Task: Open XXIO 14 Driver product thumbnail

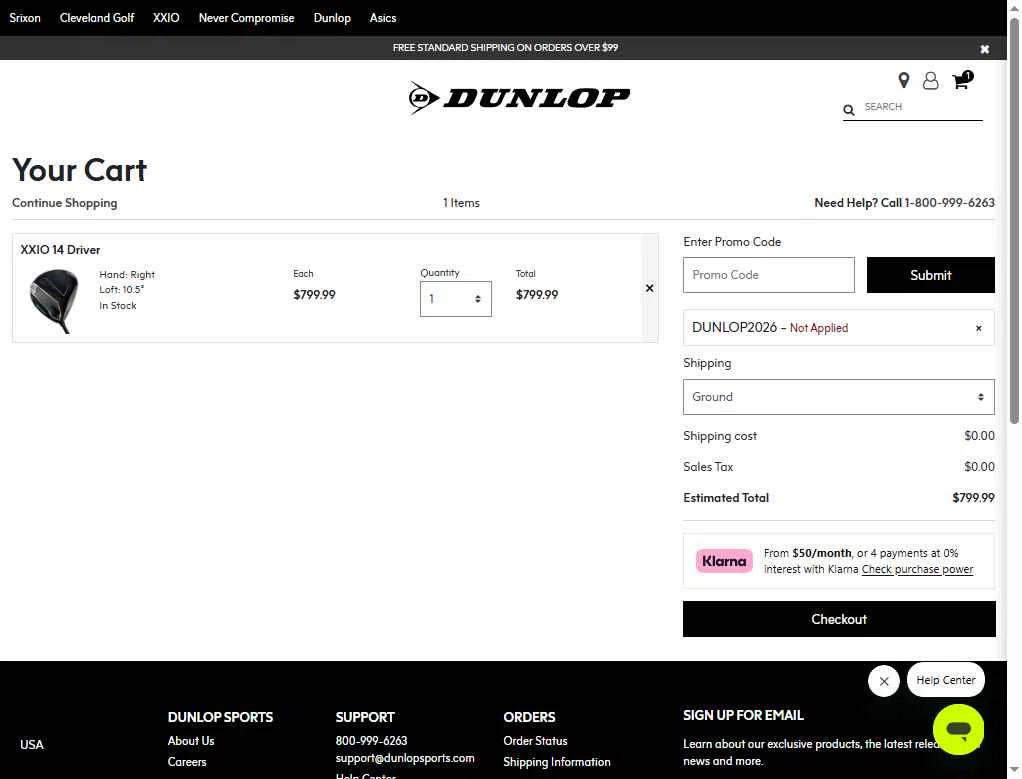Action: point(54,301)
